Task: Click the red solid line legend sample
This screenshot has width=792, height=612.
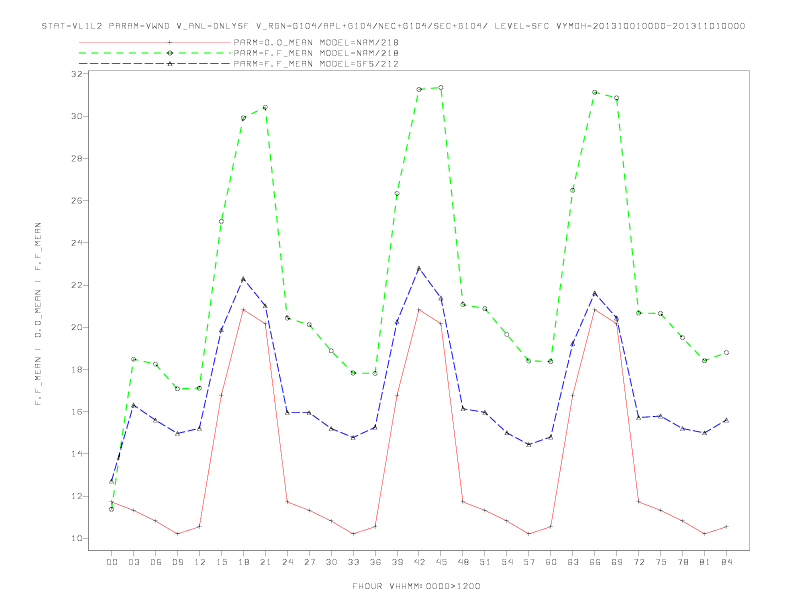Action: click(155, 42)
